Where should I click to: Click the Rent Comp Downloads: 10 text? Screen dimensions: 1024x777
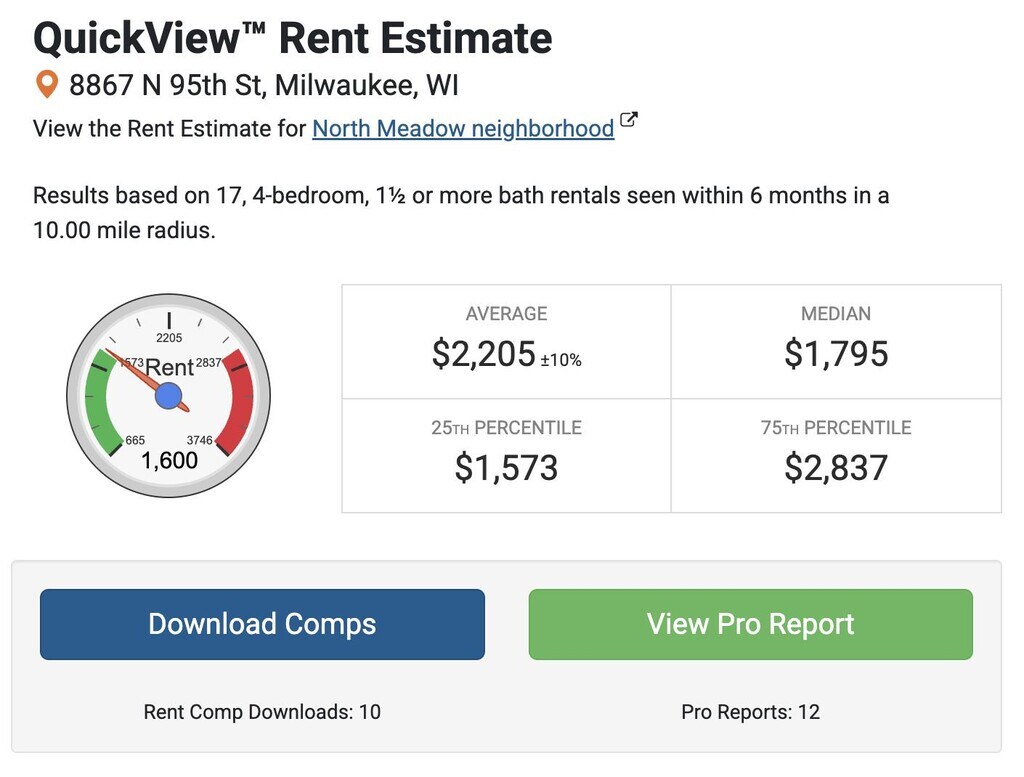262,712
